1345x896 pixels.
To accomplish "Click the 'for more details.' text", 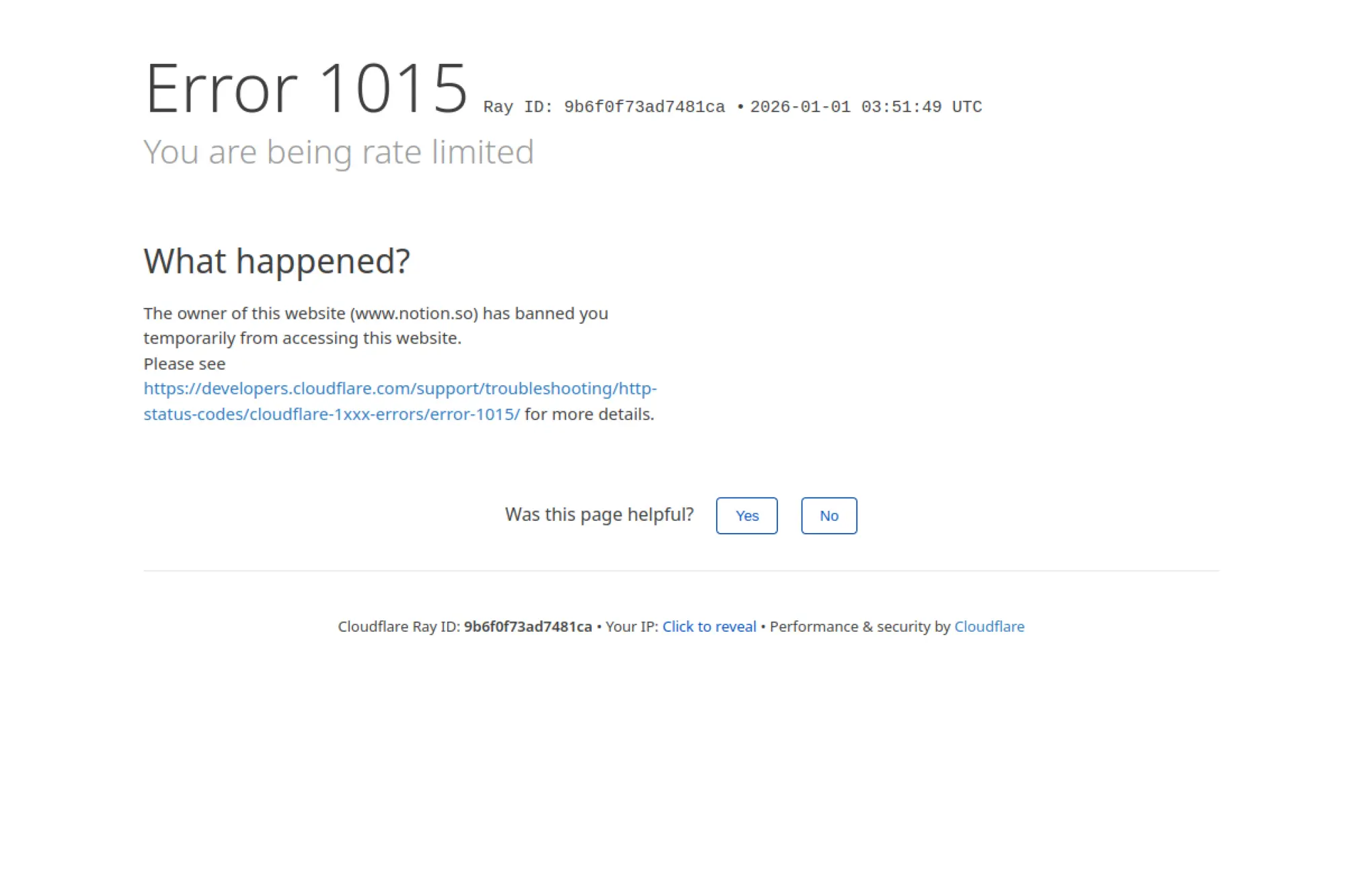I will tap(589, 414).
